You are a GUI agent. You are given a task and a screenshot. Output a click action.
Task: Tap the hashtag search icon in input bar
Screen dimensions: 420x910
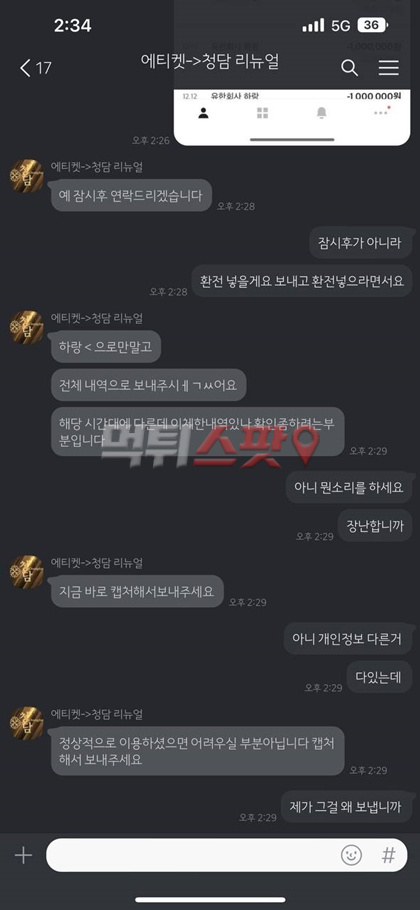tap(388, 855)
